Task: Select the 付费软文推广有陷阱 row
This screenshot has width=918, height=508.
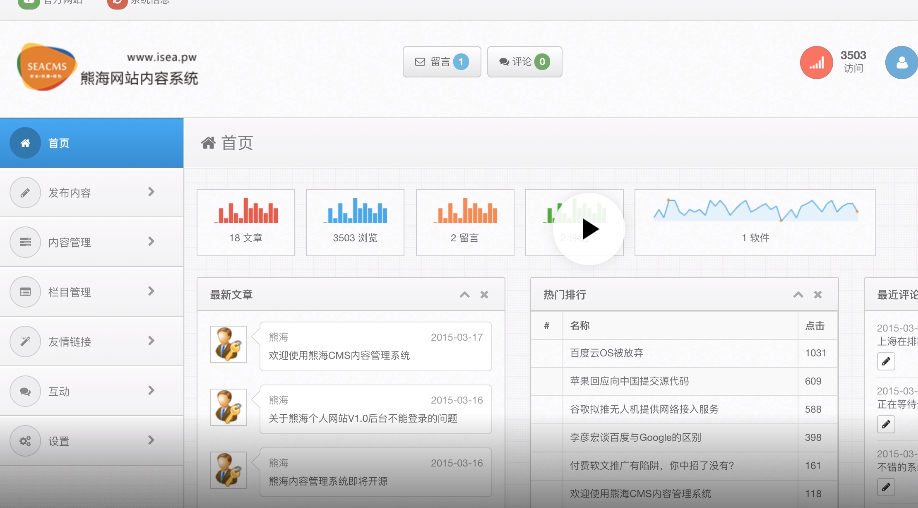Action: (684, 465)
